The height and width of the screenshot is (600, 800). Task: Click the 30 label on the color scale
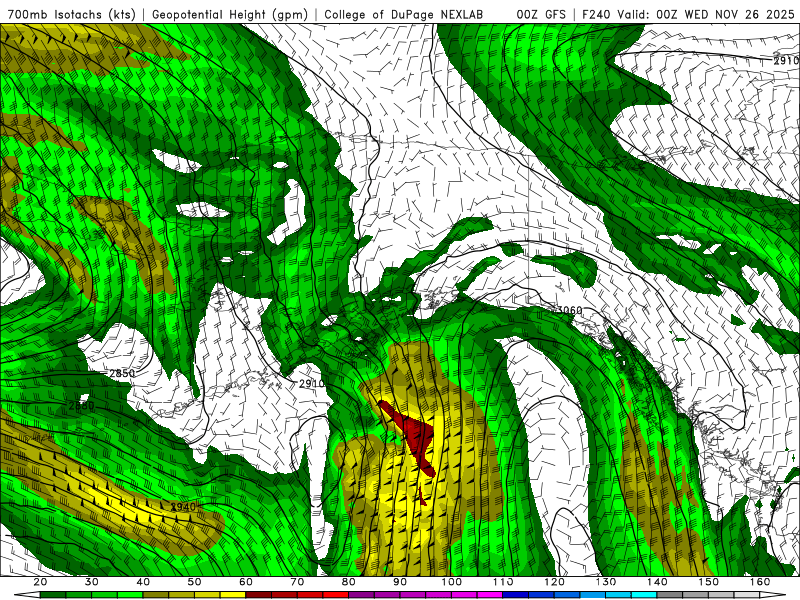pos(92,582)
